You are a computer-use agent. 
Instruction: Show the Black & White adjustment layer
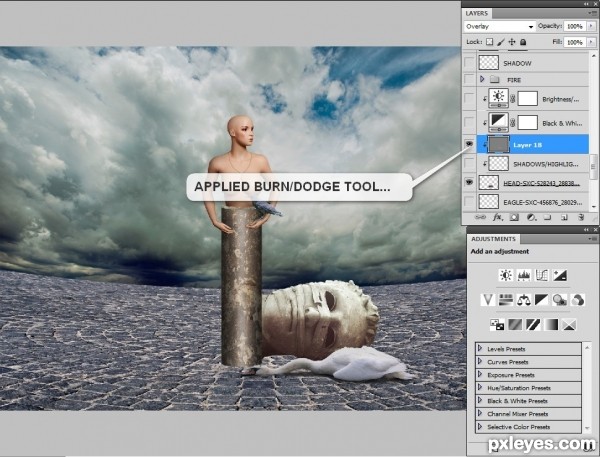pyautogui.click(x=469, y=123)
